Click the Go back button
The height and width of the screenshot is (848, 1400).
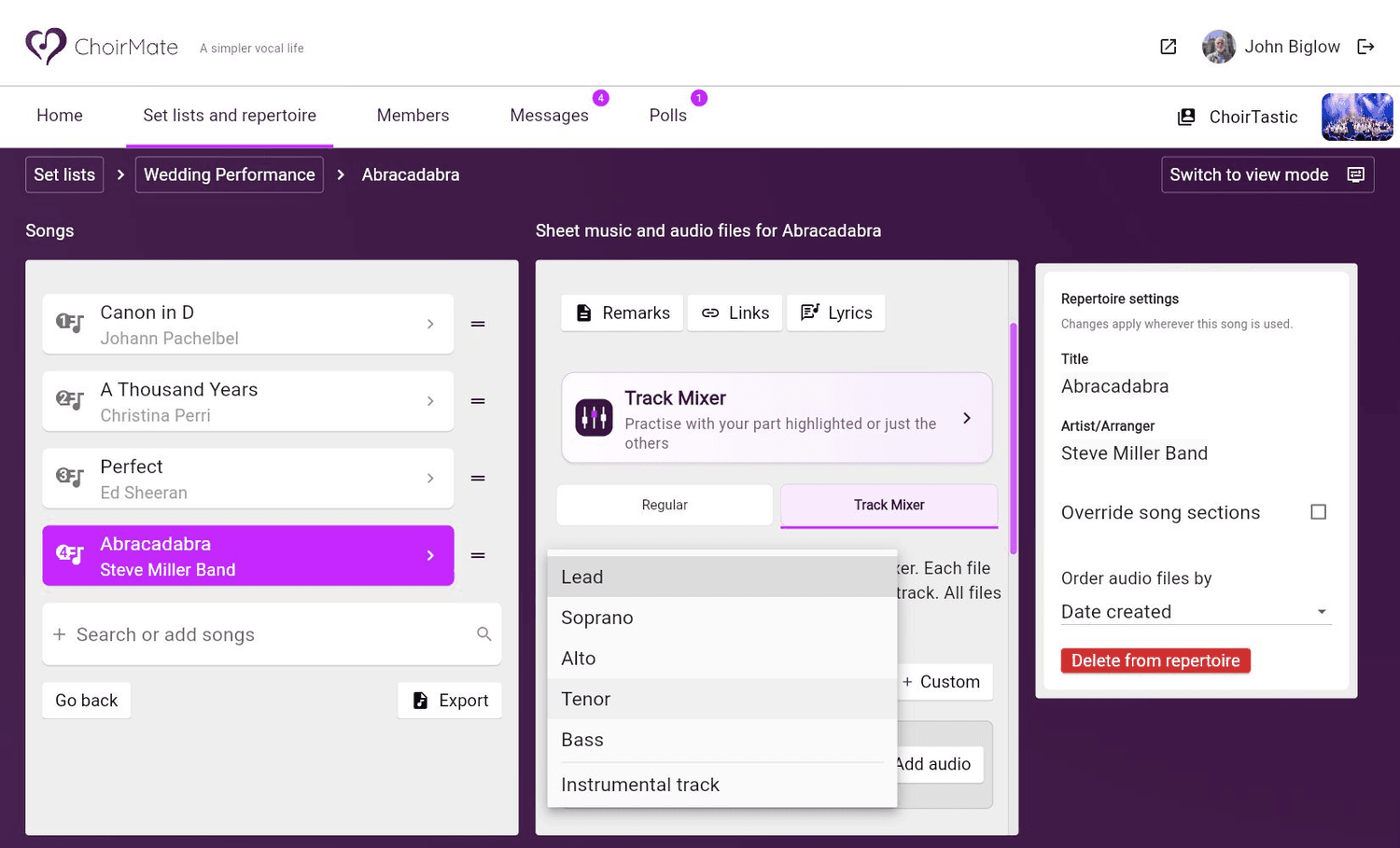point(86,701)
